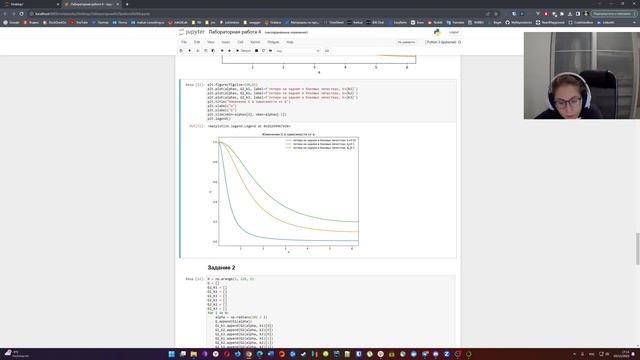The image size is (640, 360).
Task: Open the Kernel menu
Action: coord(255,42)
